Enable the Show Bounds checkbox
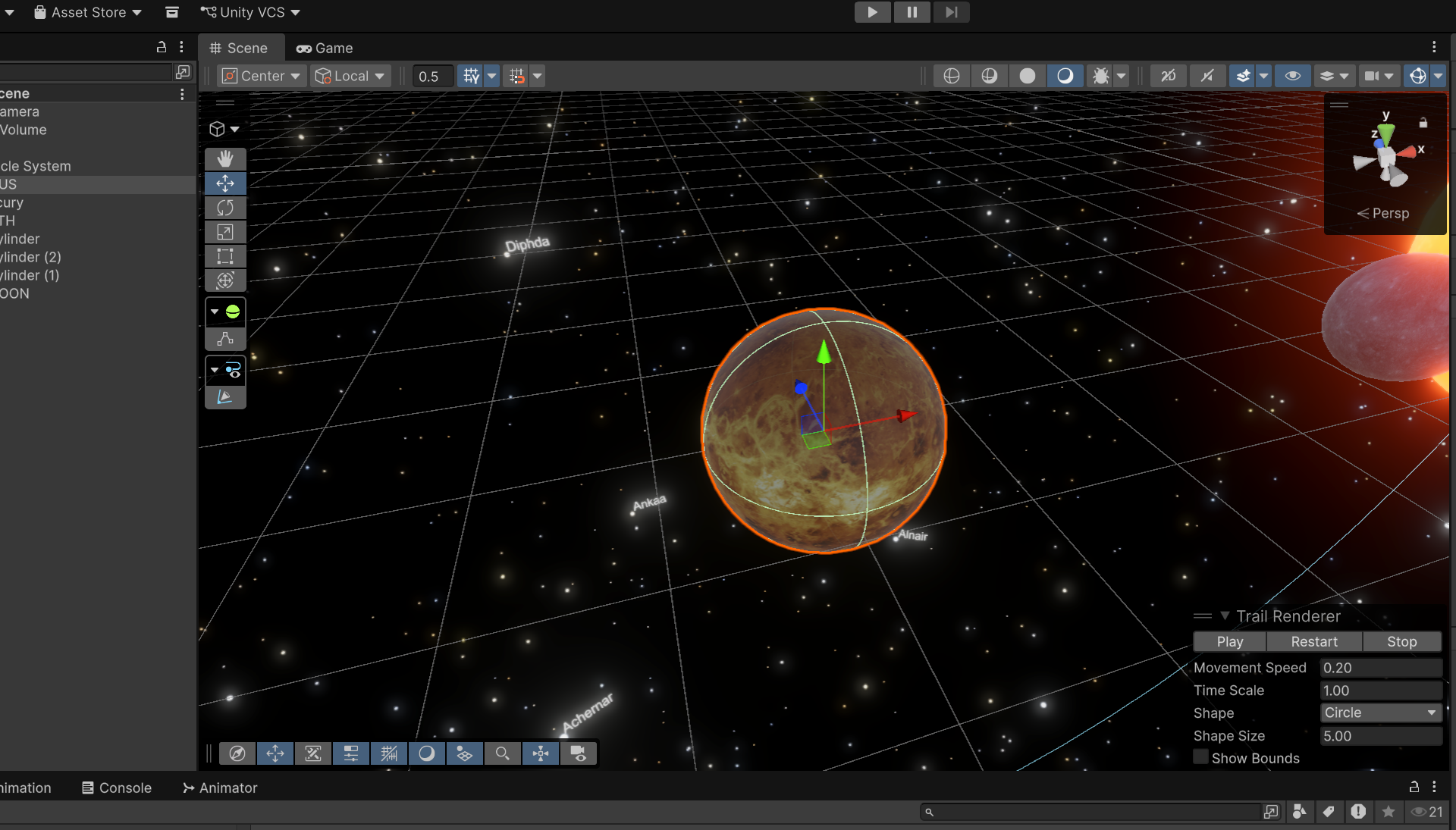 pos(1200,757)
